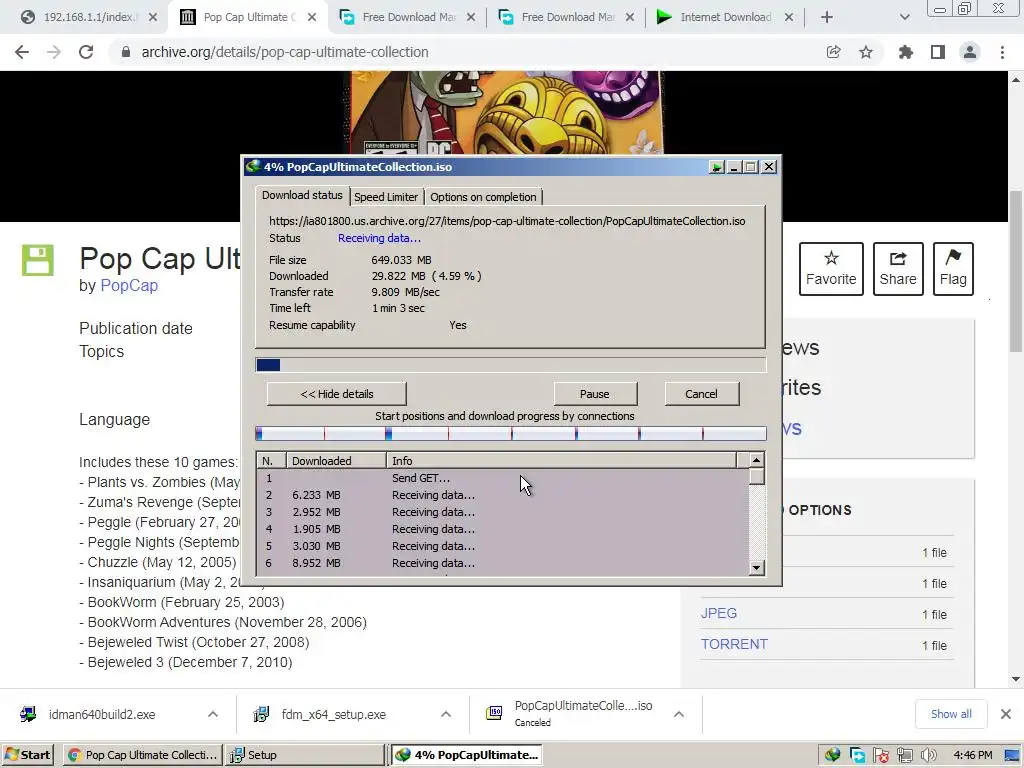The height and width of the screenshot is (768, 1024).
Task: Click idman640build2.exe in download shelf
Action: [102, 714]
